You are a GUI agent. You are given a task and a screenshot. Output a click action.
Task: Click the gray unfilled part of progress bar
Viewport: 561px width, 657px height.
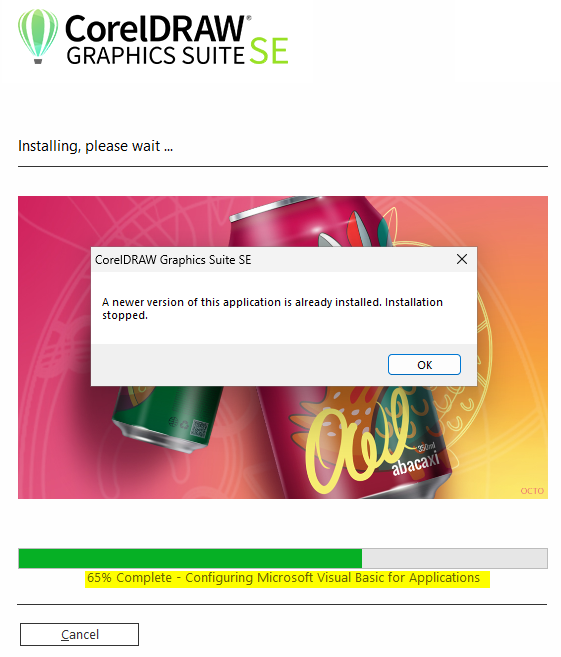(x=455, y=559)
